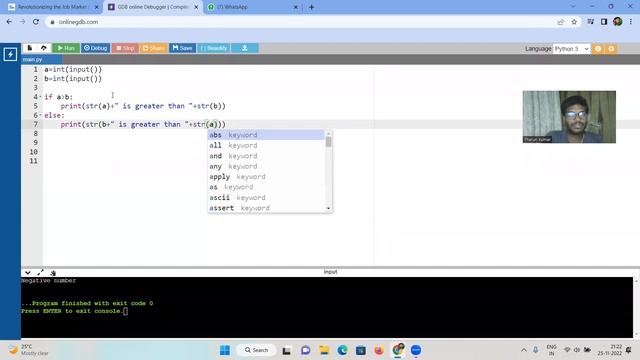Open a new browser tab
Screen dimensions: 640x360
pos(311,7)
